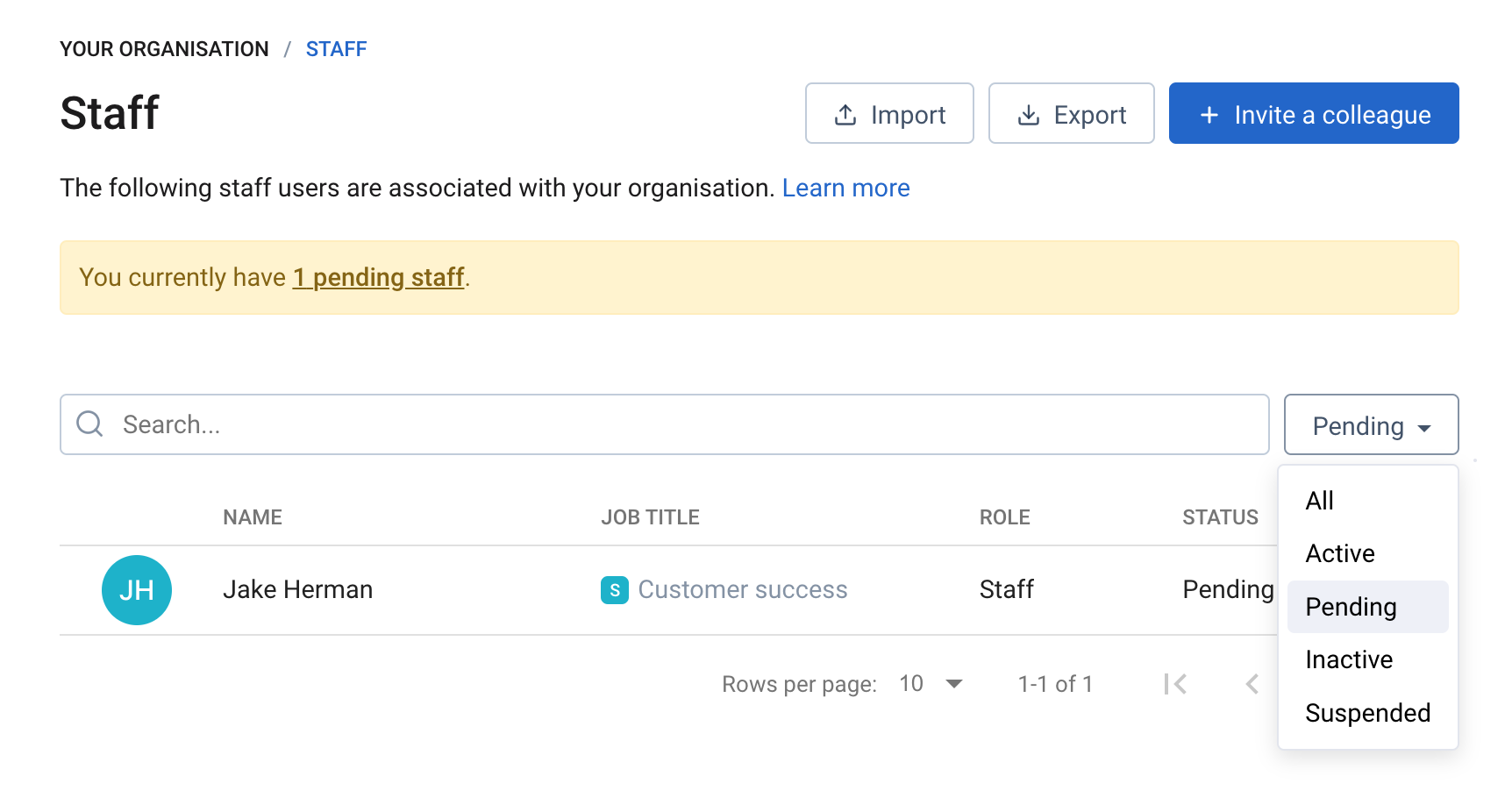Sort by Name column header
The image size is (1512, 812).
253,517
